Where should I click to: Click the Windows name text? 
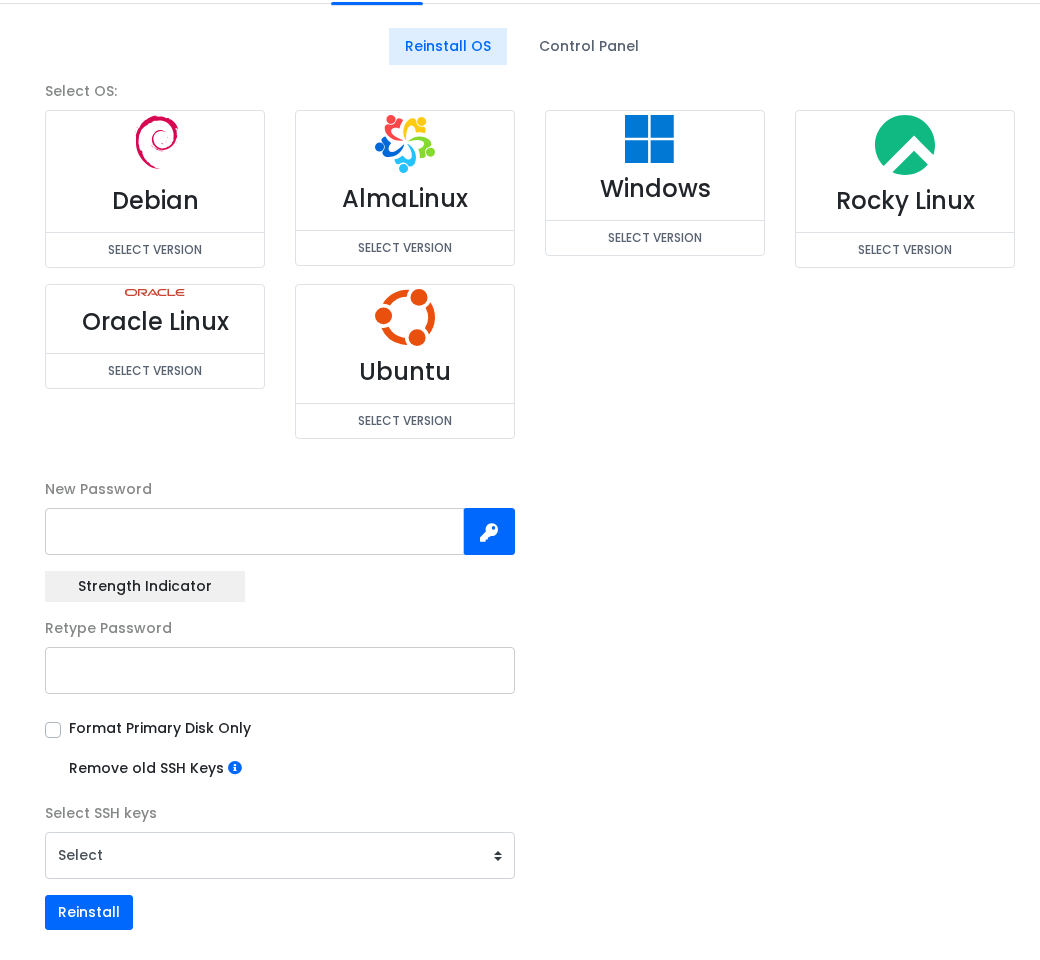655,189
